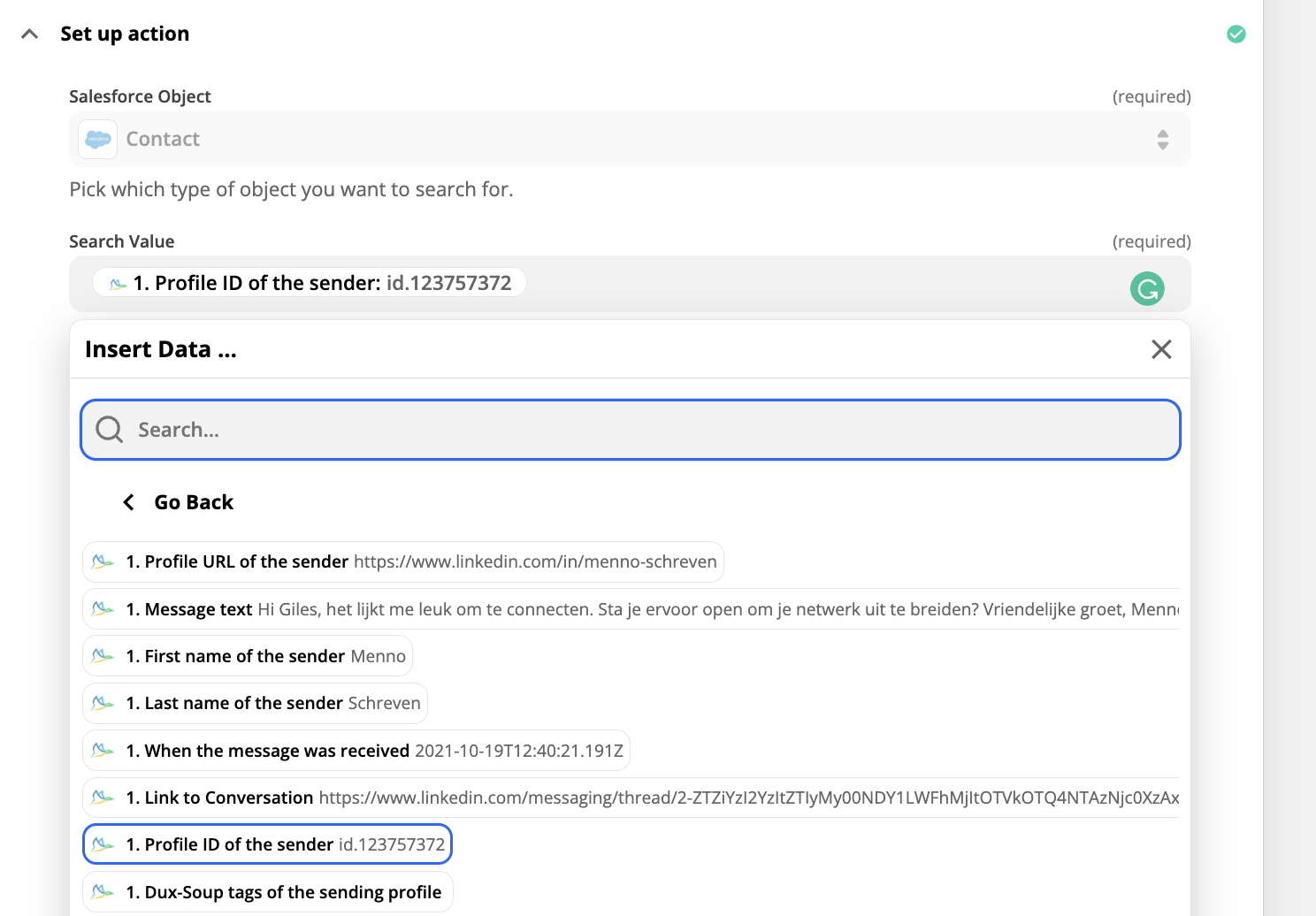Click the Go Back chevron arrow
Viewport: 1316px width, 916px height.
pyautogui.click(x=129, y=502)
